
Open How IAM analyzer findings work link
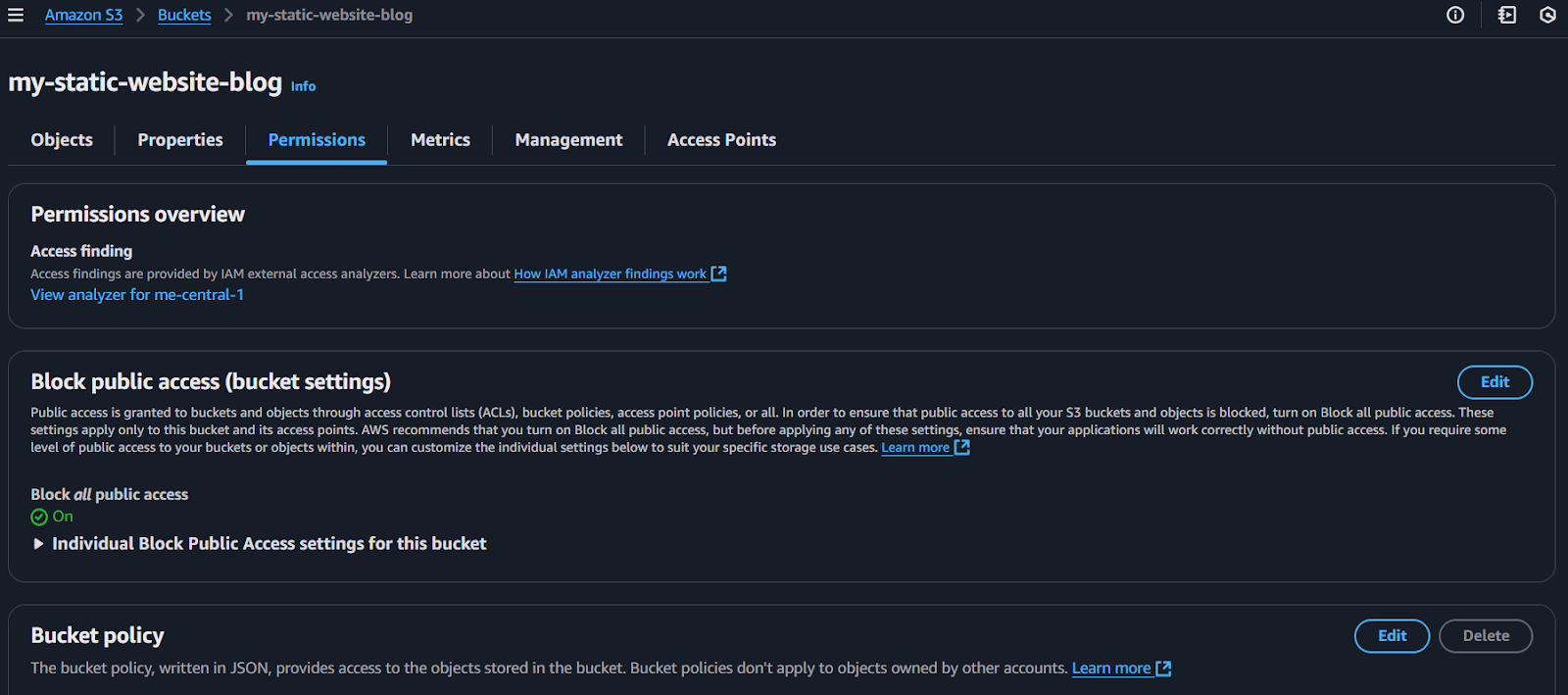[610, 273]
